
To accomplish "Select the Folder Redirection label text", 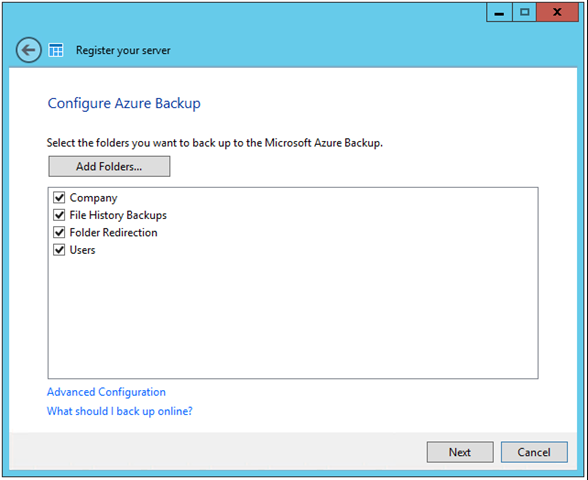I will [113, 232].
